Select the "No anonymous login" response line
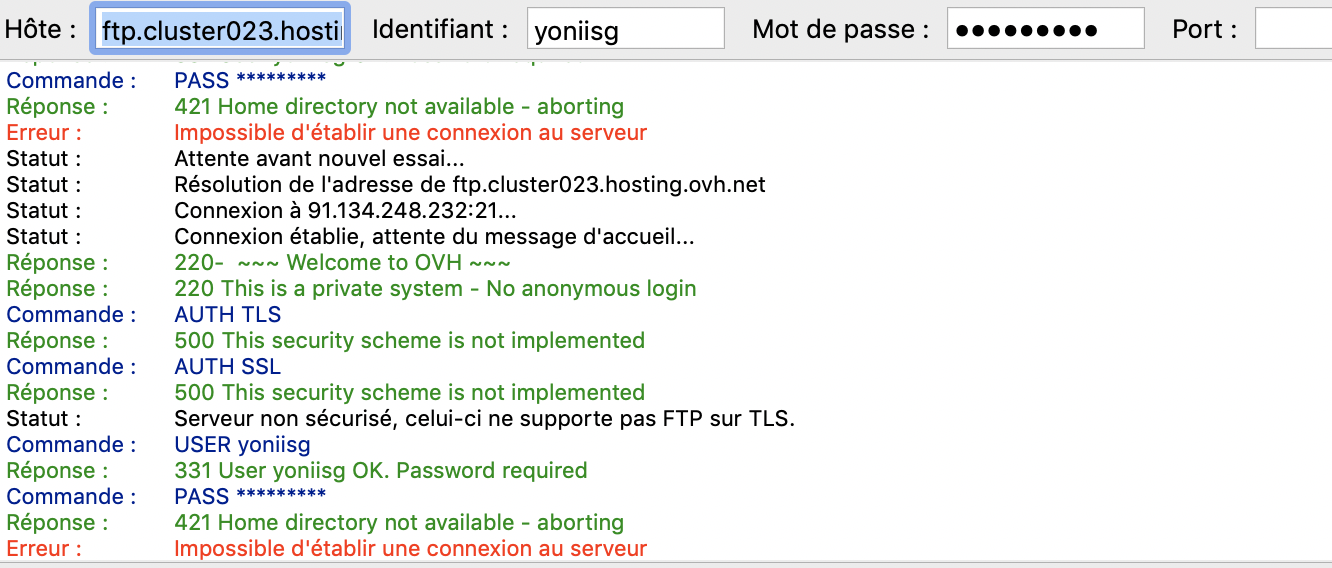The height and width of the screenshot is (568, 1332). (x=435, y=289)
